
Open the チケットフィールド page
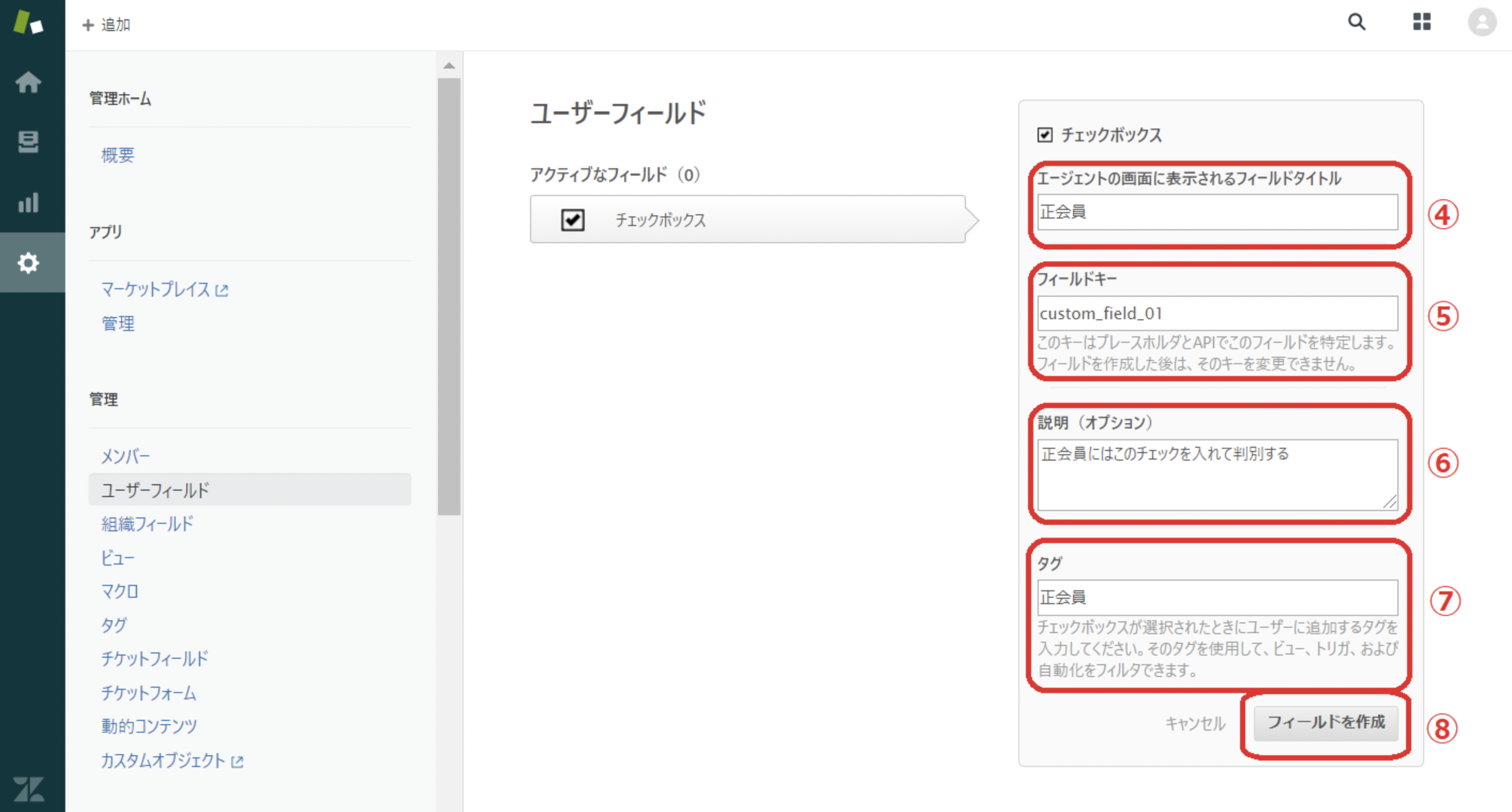(x=154, y=659)
